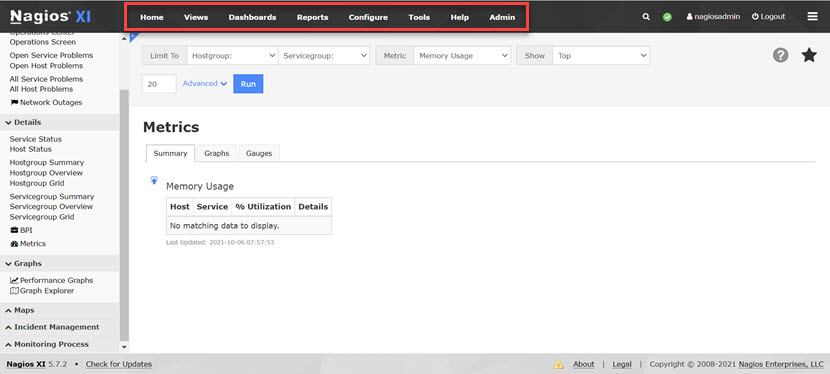Expand the Monitoring Process section
This screenshot has width=830, height=374.
point(59,344)
